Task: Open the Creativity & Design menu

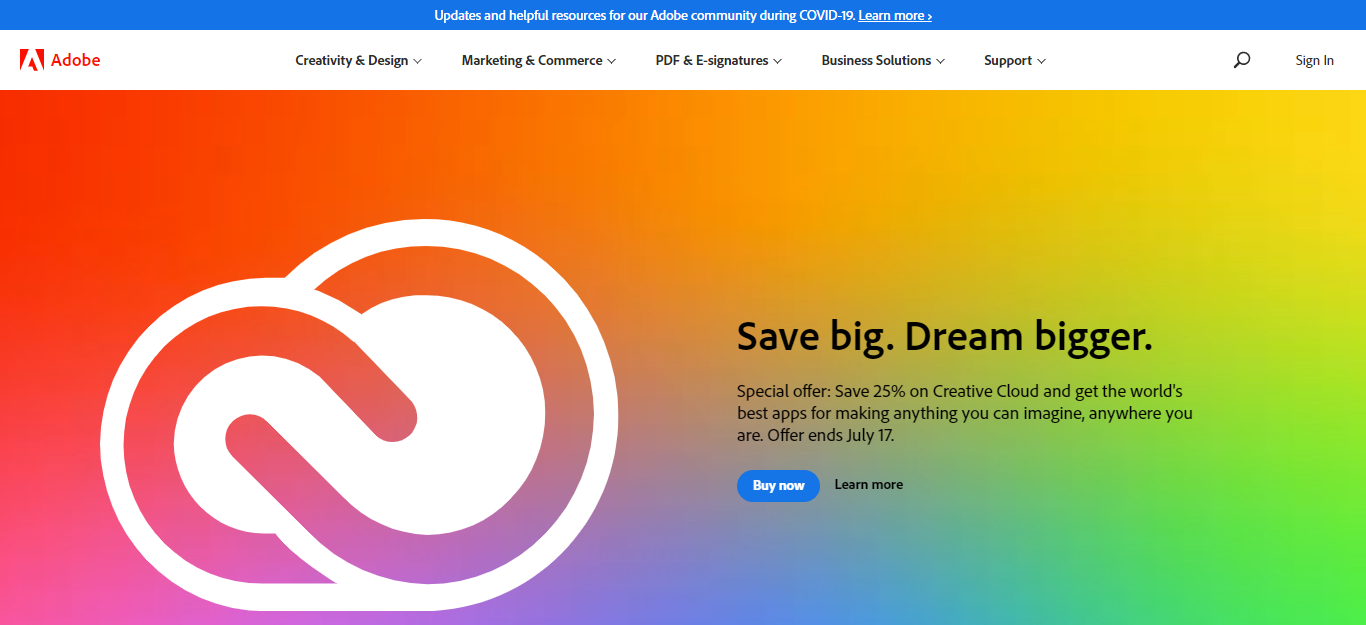Action: click(359, 60)
